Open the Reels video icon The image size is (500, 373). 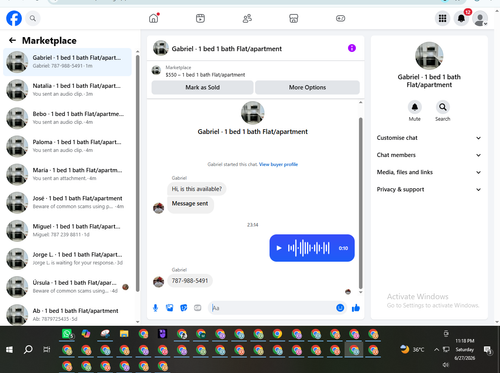click(x=200, y=18)
